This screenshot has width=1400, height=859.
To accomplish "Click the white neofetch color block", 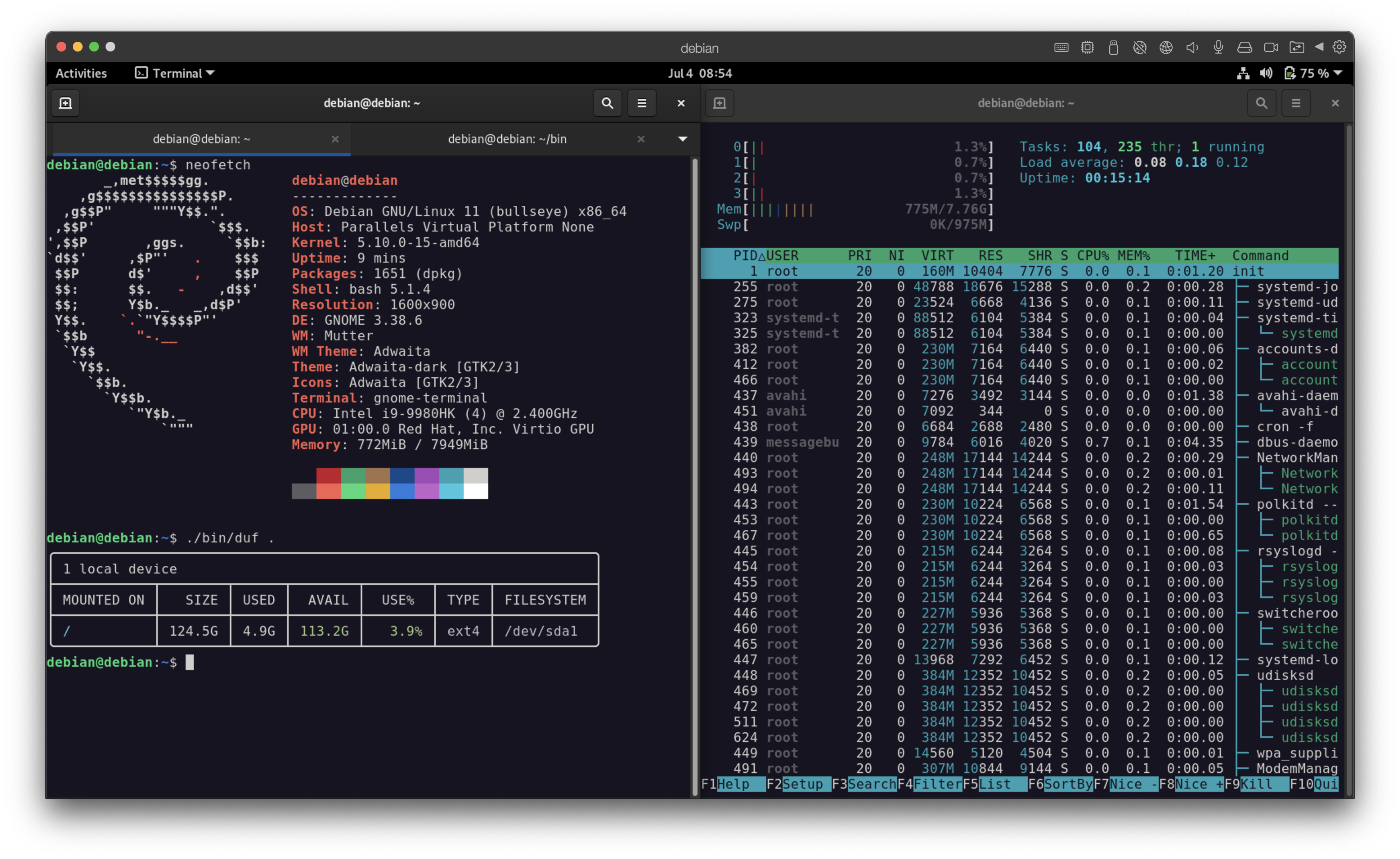I will pyautogui.click(x=476, y=490).
